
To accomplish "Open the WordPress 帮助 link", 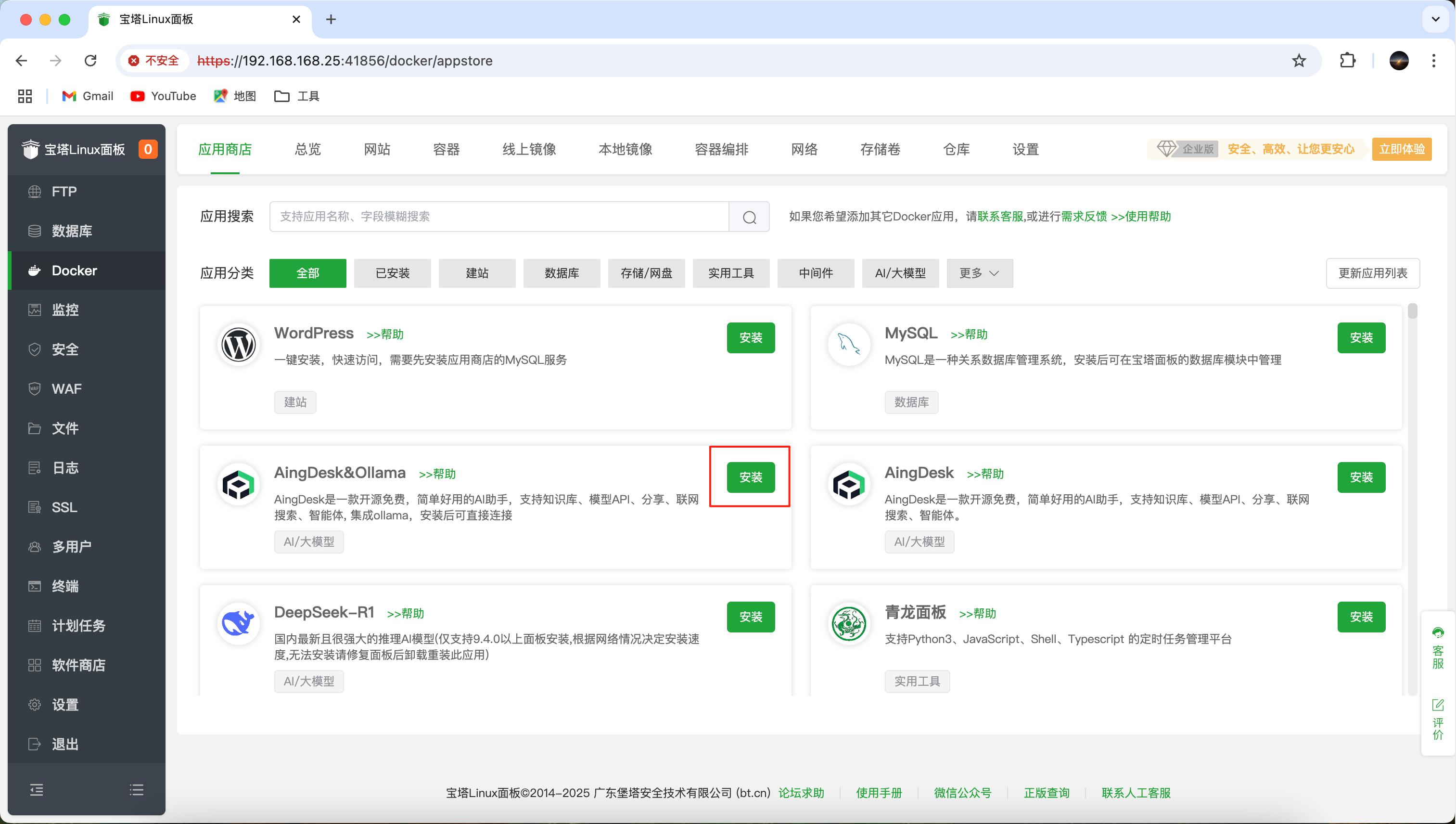I will point(385,334).
